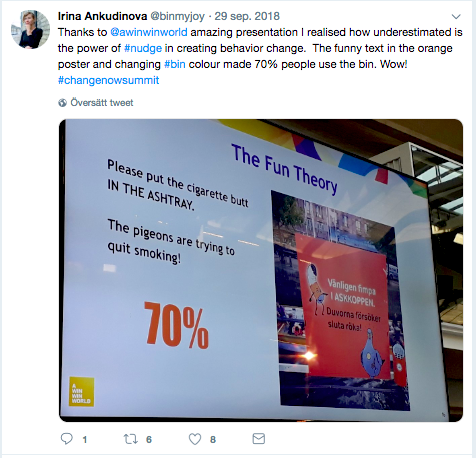The width and height of the screenshot is (476, 458).
Task: Click the retweet count of 6
Action: pos(149,440)
